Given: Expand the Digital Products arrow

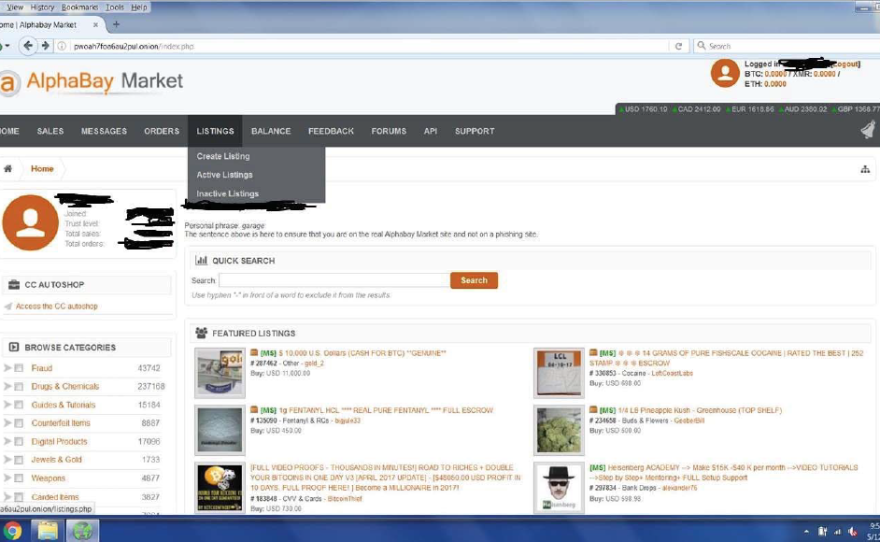Looking at the screenshot, I should (7, 442).
